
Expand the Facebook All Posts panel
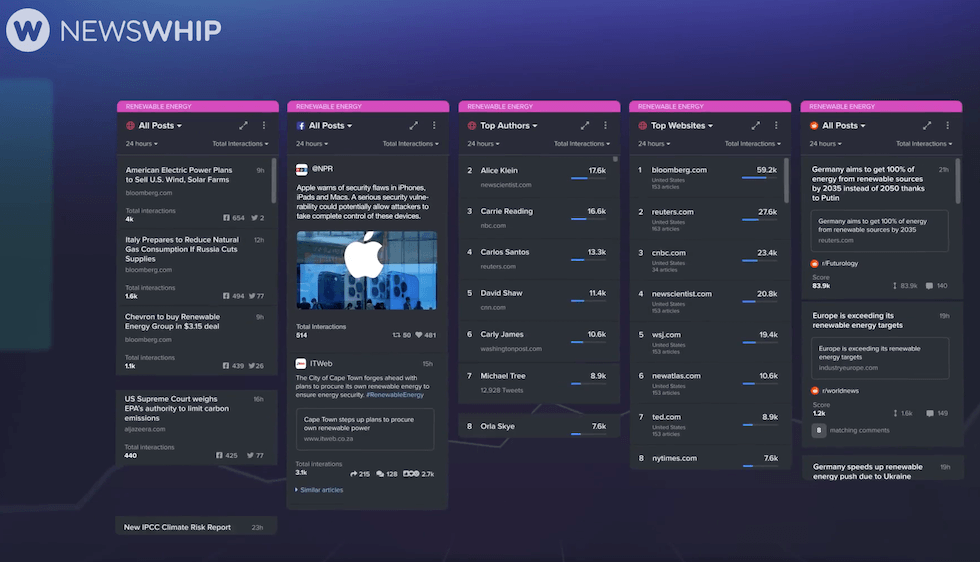(x=413, y=126)
